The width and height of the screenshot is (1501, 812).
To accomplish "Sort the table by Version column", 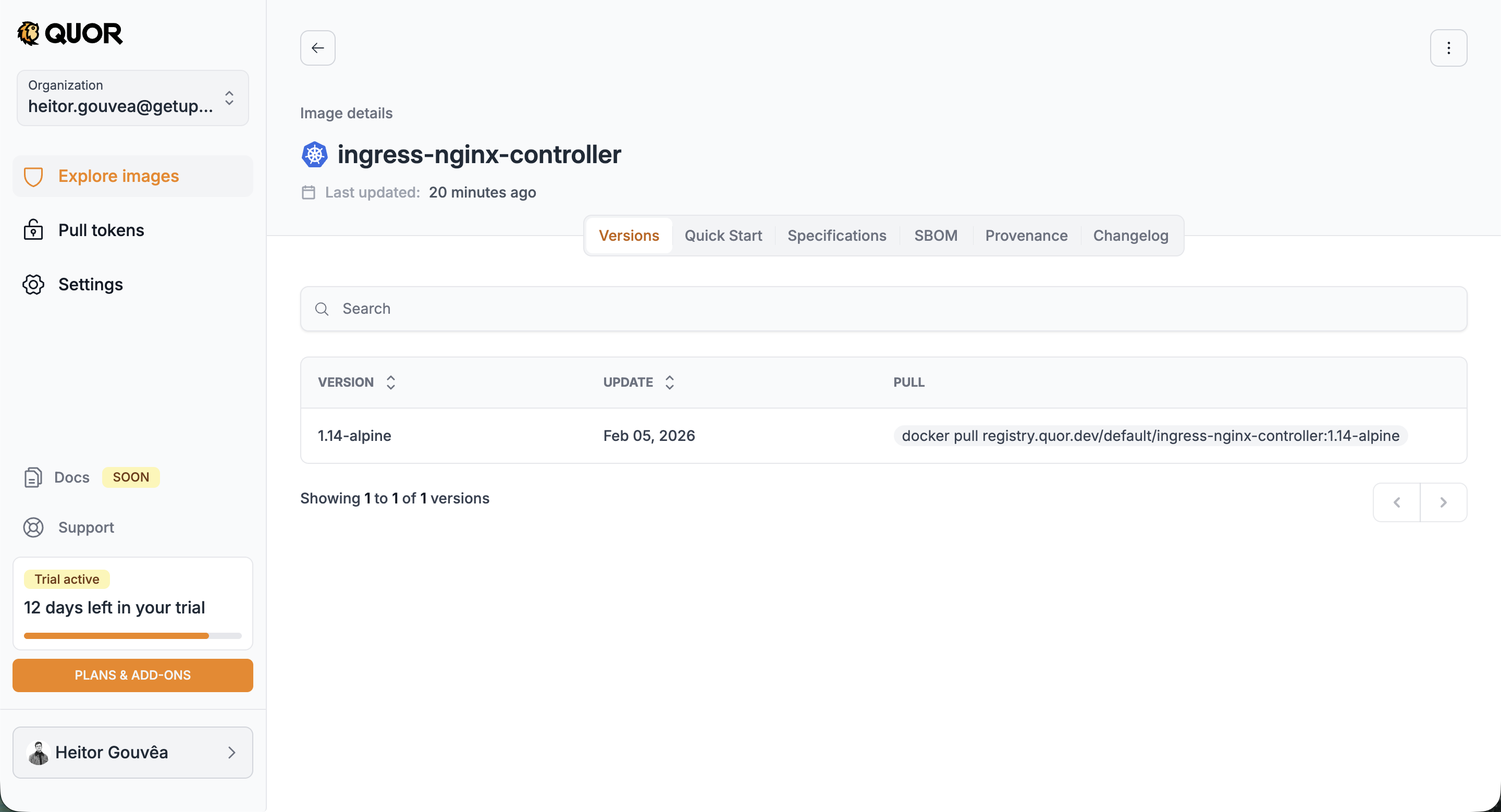I will (x=390, y=382).
